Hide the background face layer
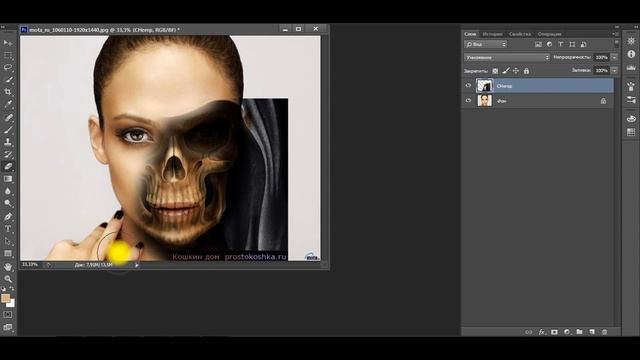Screen dimensions: 640x360 [468, 100]
